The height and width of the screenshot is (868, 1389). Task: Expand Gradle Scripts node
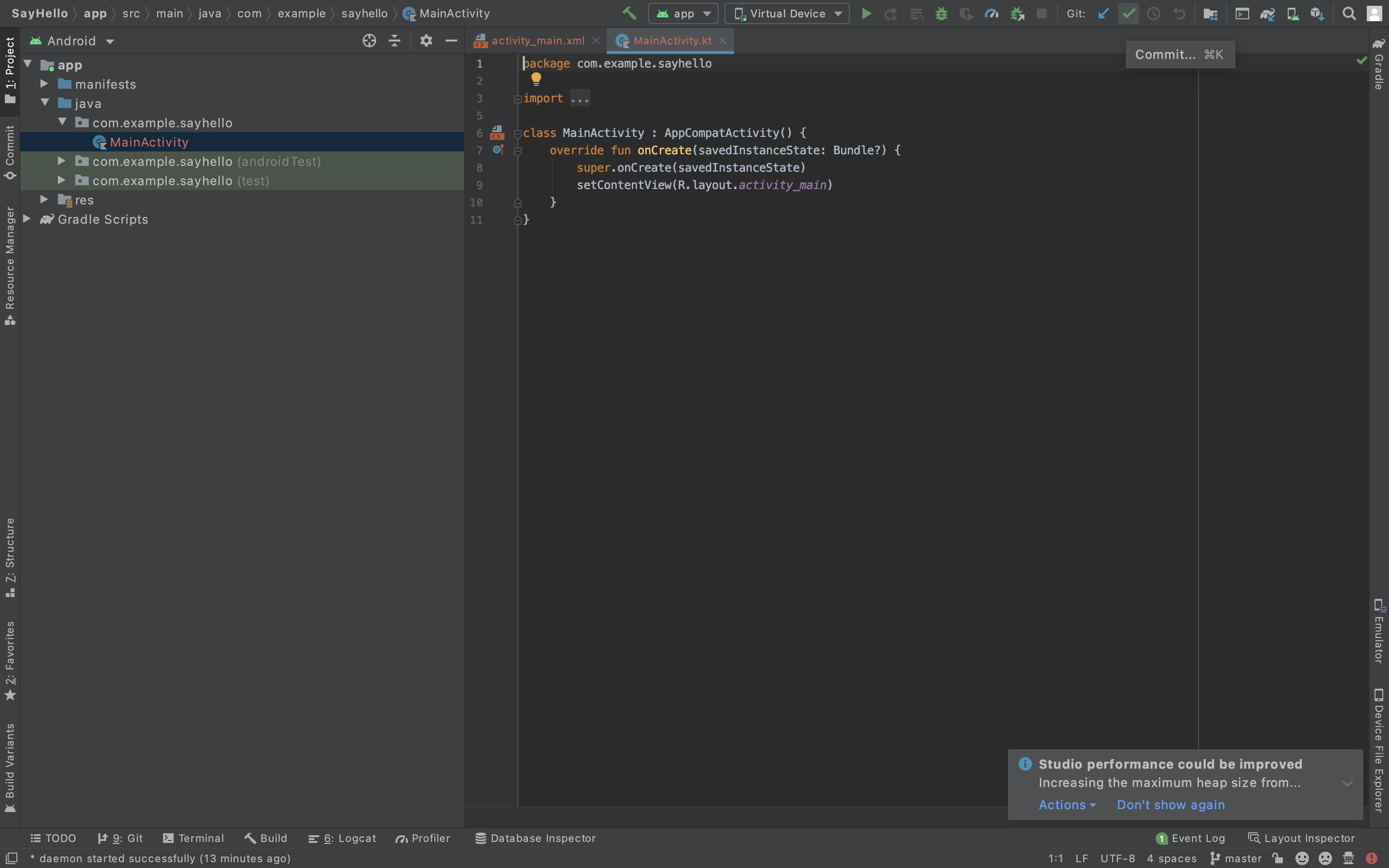[27, 219]
